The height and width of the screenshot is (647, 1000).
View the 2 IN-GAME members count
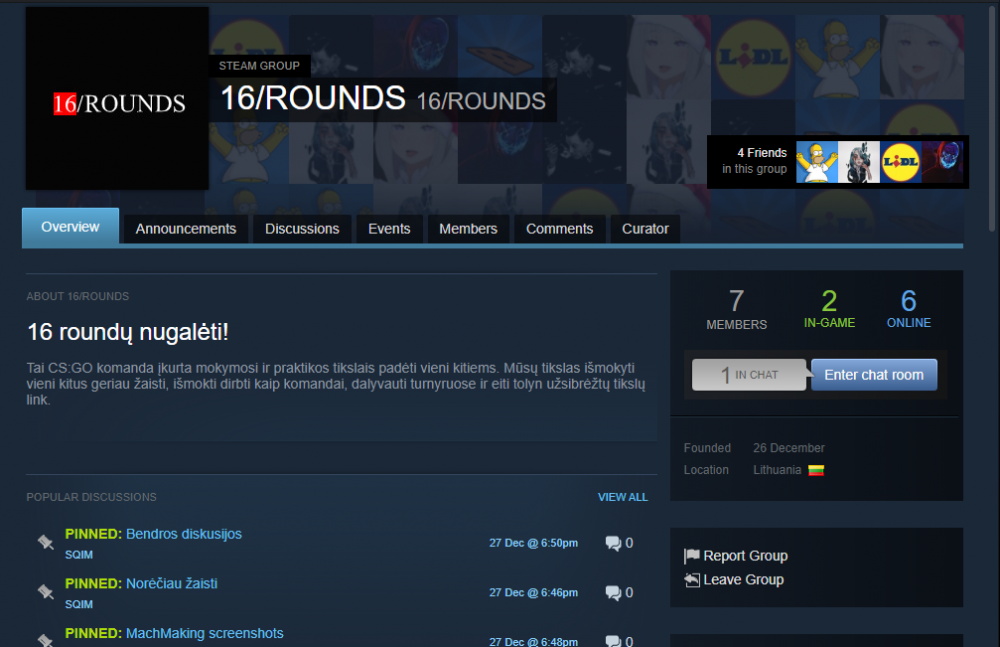tap(829, 309)
